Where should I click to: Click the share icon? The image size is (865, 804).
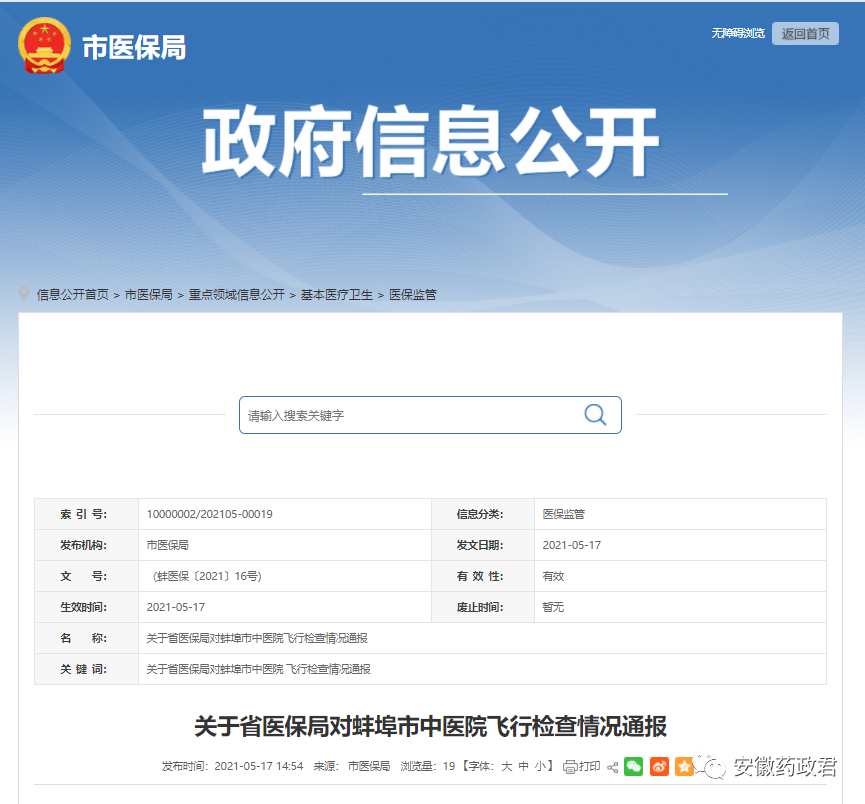[612, 767]
